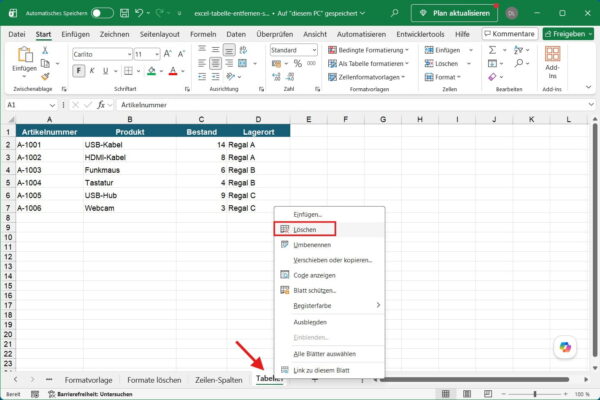Image resolution: width=600 pixels, height=400 pixels.
Task: Select cell with USB-Kabel
Action: pyautogui.click(x=130, y=145)
